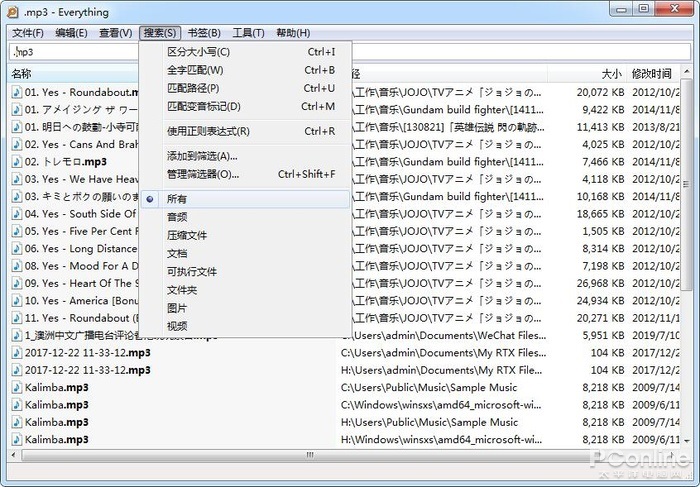700x487 pixels.
Task: Click audio icon of 05. Yes - Five Per Cent
Action: 17,232
